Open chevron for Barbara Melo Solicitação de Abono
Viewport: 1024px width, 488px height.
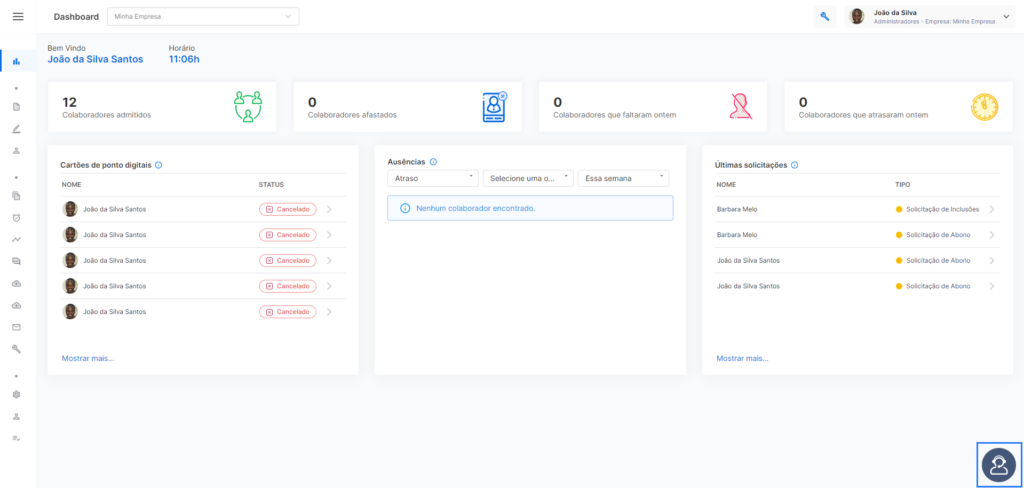coord(992,235)
